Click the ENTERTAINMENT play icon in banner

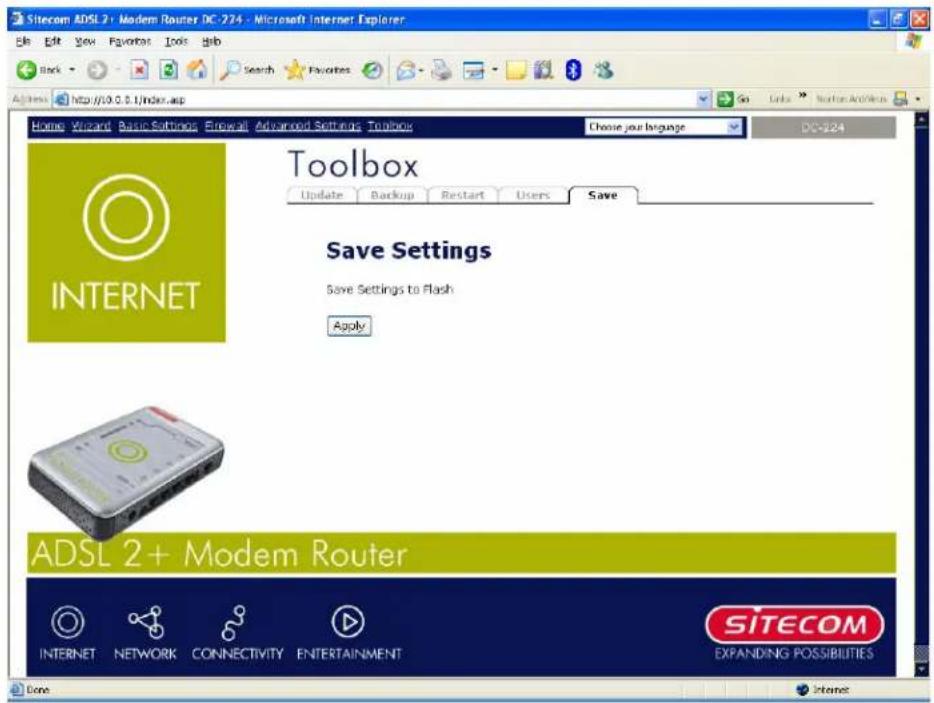click(348, 622)
